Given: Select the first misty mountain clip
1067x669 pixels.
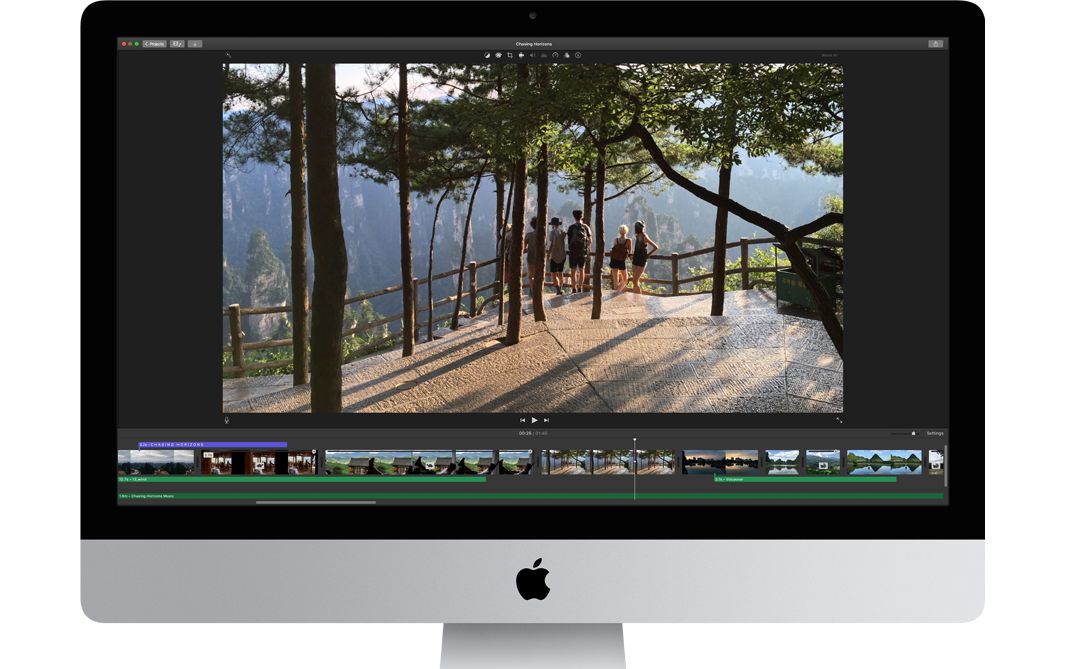Looking at the screenshot, I should pos(156,462).
